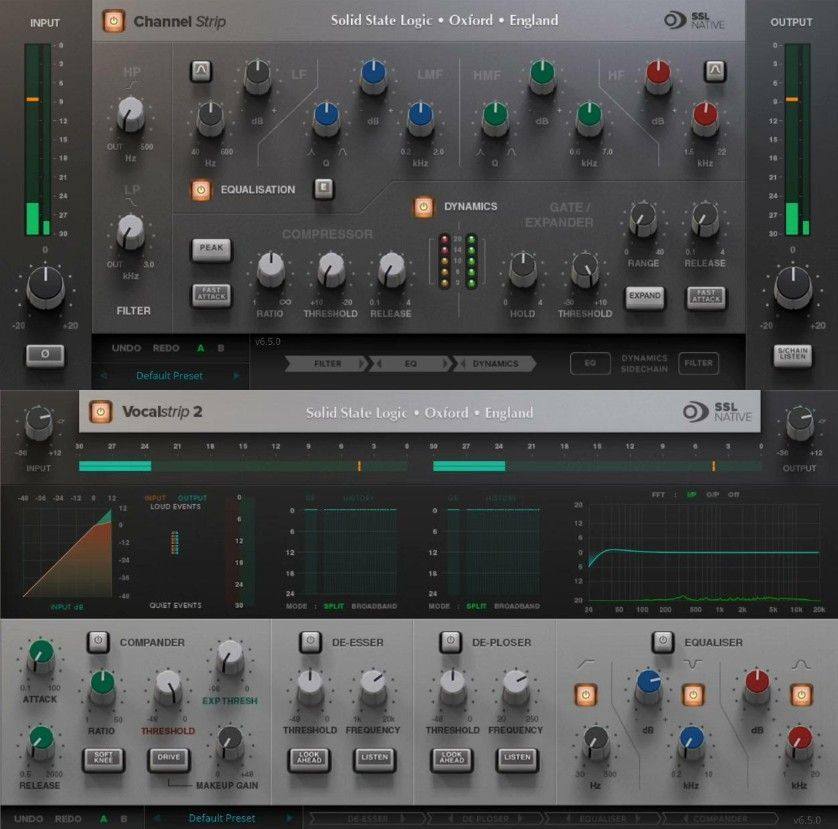This screenshot has width=838, height=829.
Task: Click the next preset arrow in Vocalstrip 2
Action: (x=289, y=817)
